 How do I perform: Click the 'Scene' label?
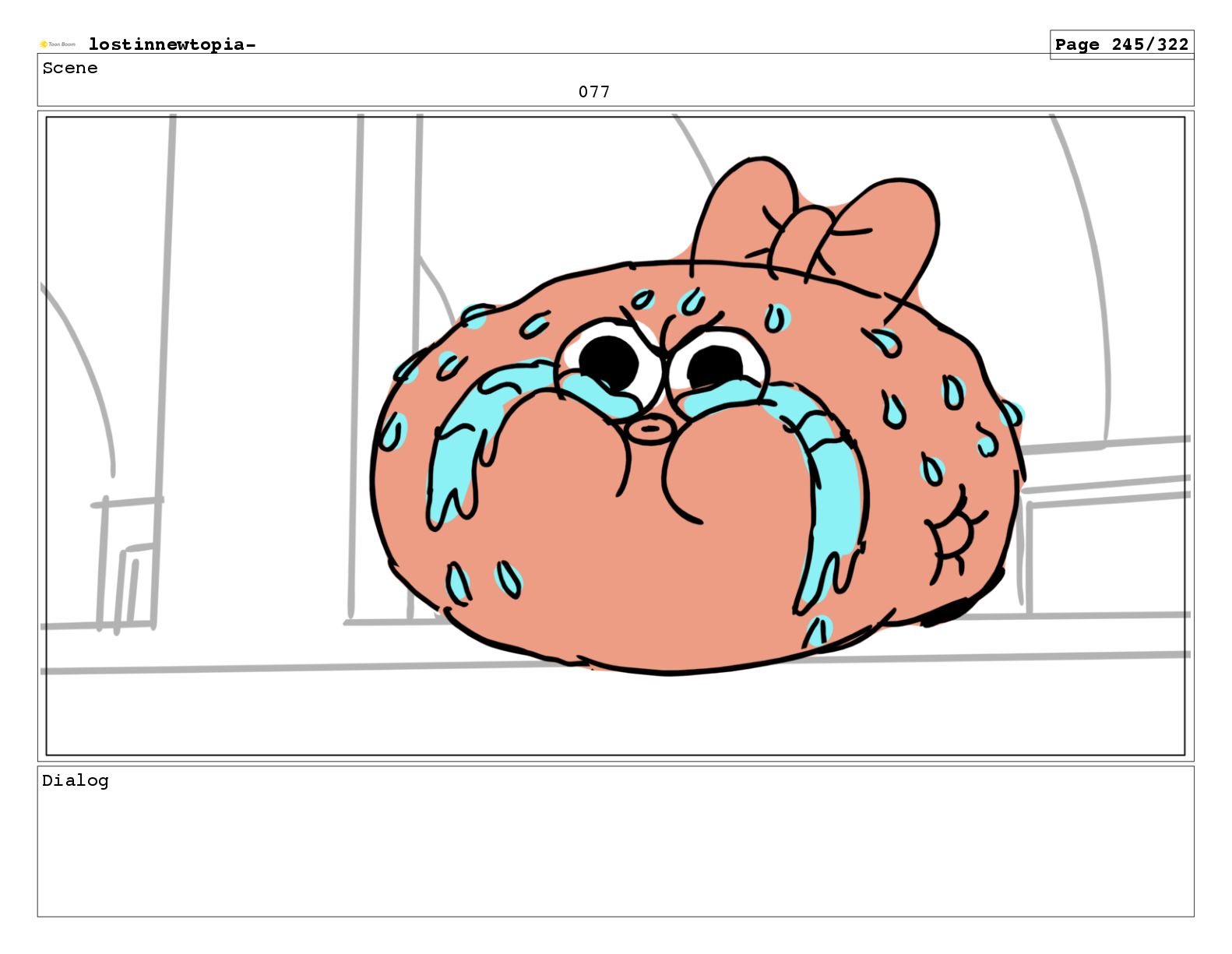[x=70, y=68]
